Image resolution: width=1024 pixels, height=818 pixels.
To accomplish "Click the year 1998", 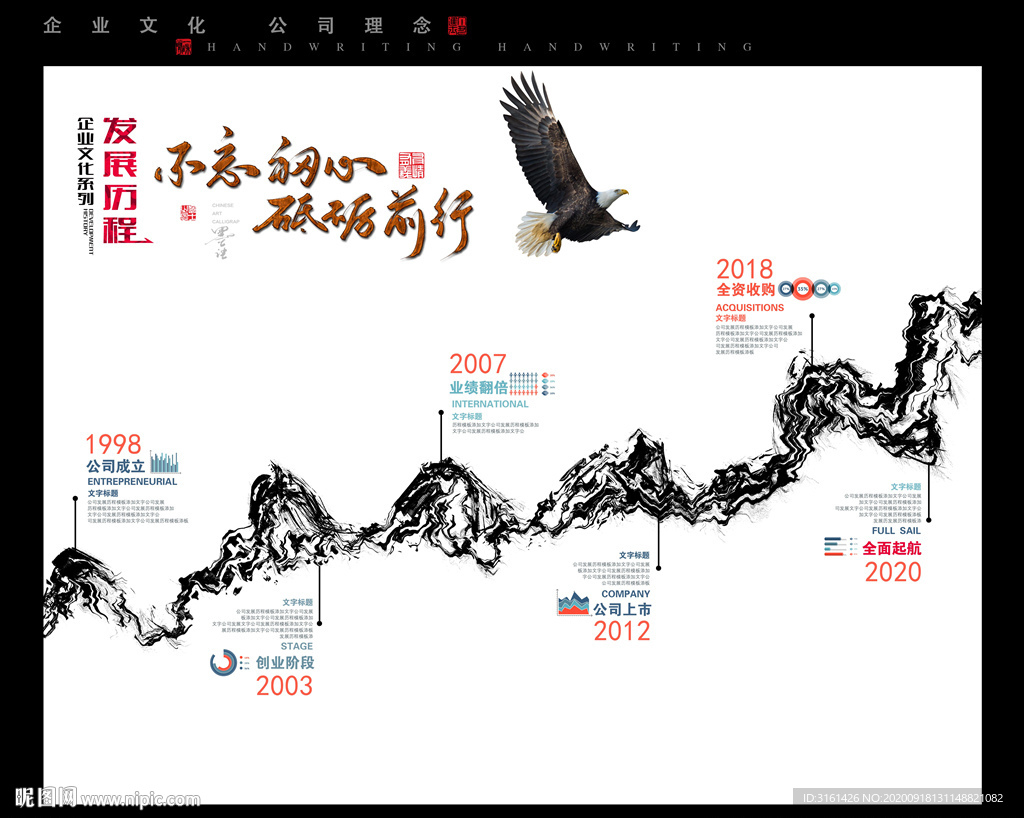I will [x=114, y=445].
